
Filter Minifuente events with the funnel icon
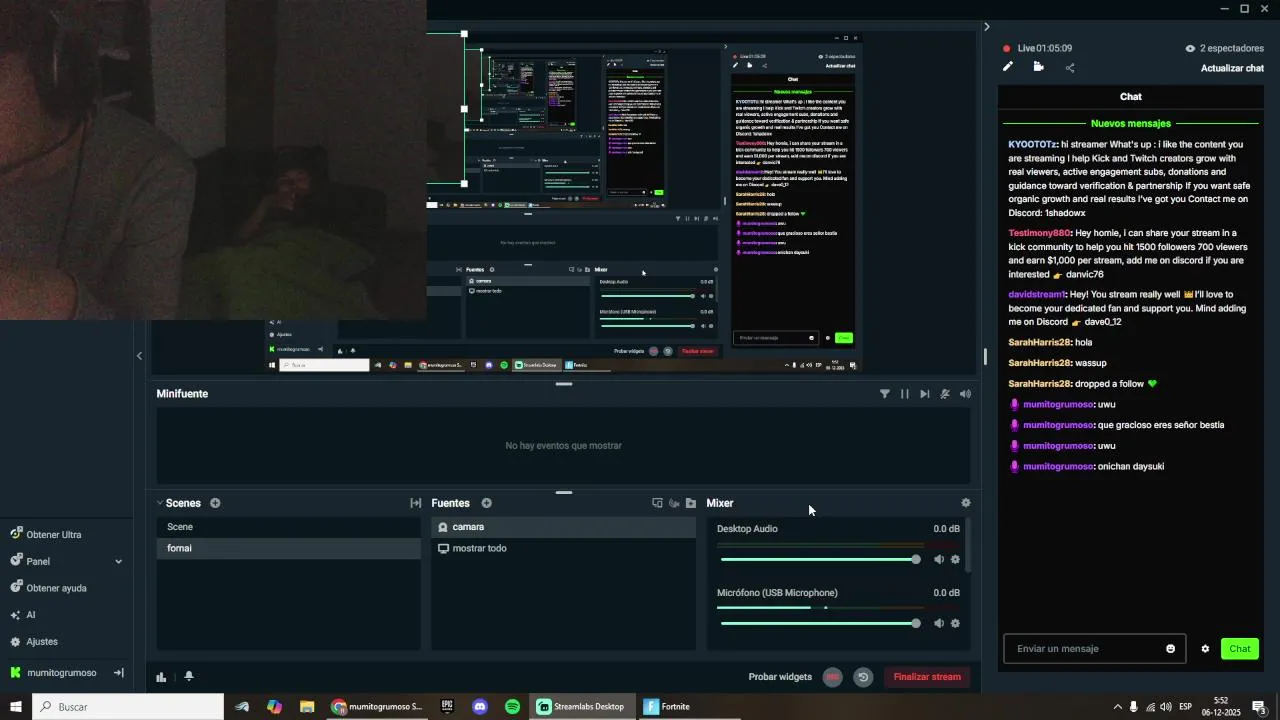(x=885, y=394)
